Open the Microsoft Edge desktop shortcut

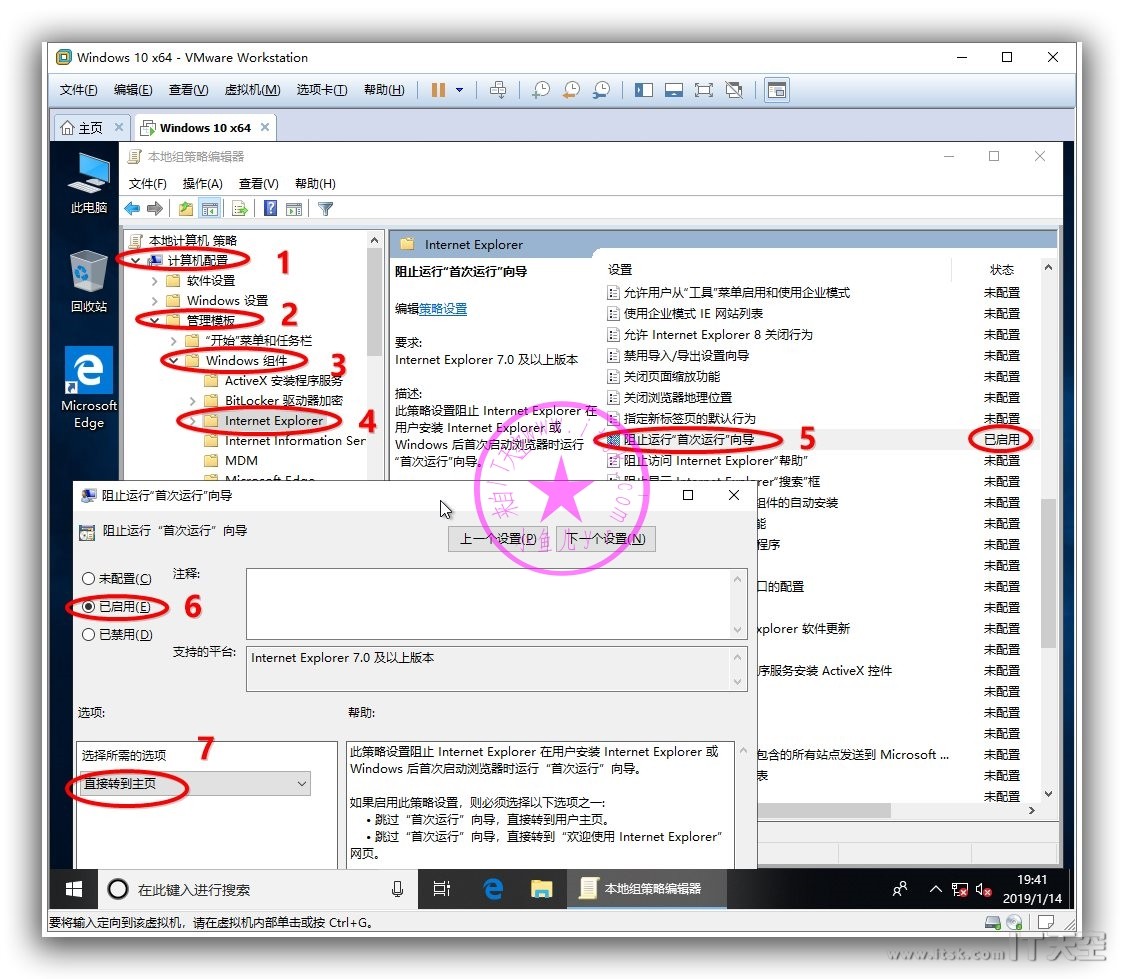point(89,388)
